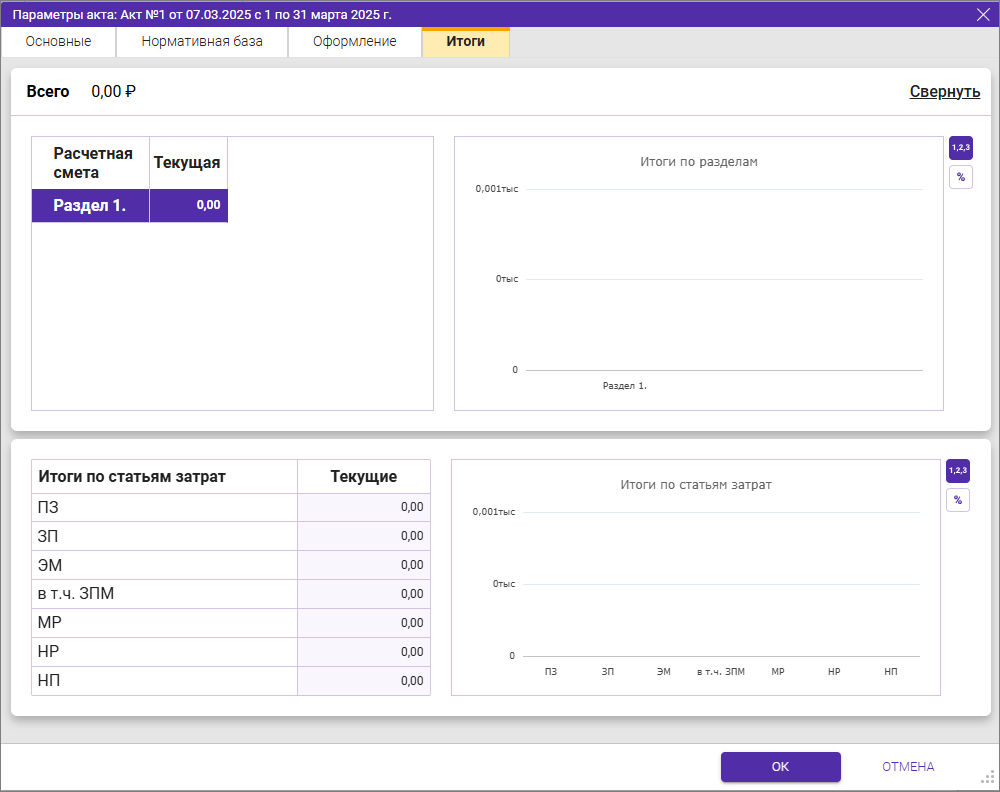Select the ЗП current value cell

pyautogui.click(x=364, y=536)
